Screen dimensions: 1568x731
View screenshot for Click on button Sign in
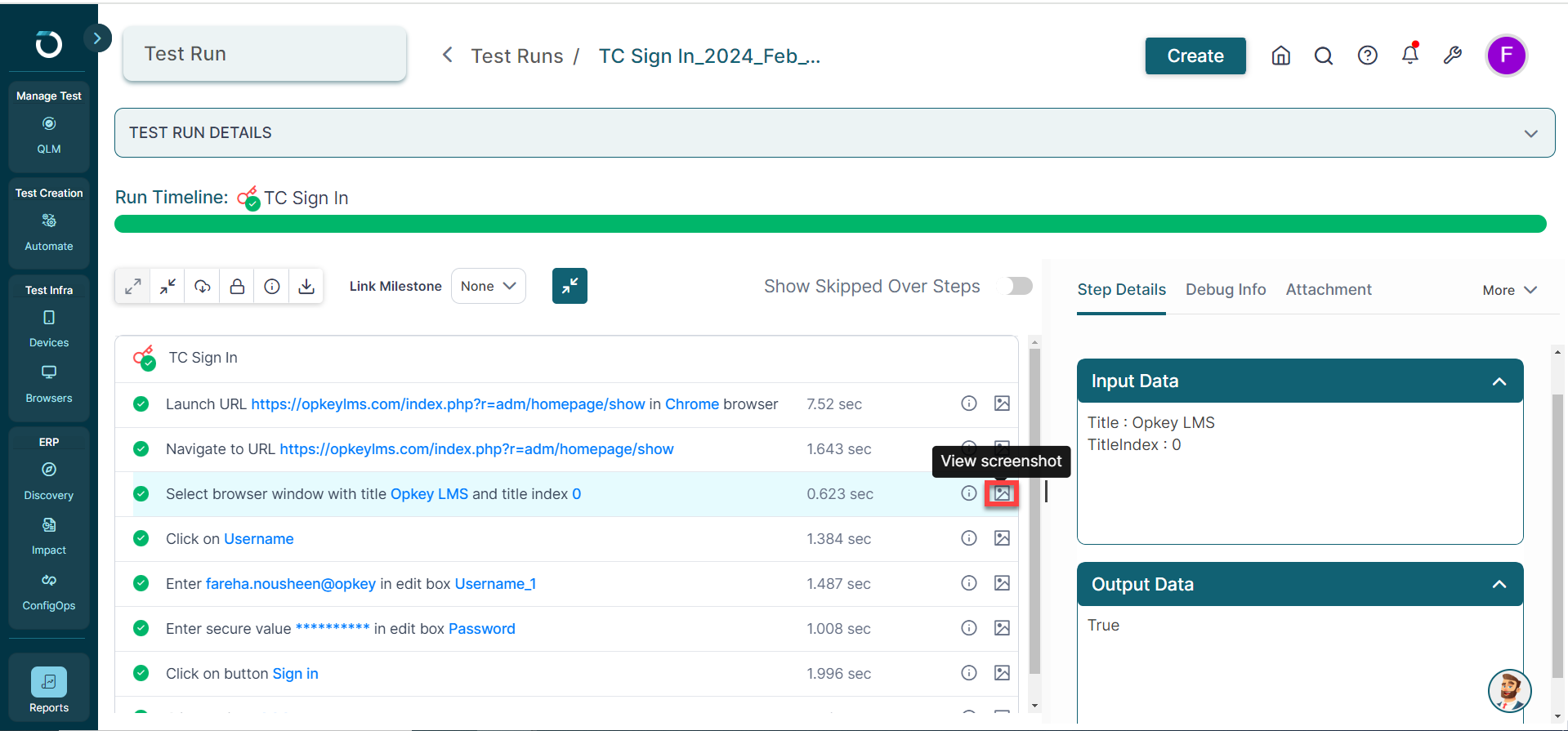click(1002, 673)
